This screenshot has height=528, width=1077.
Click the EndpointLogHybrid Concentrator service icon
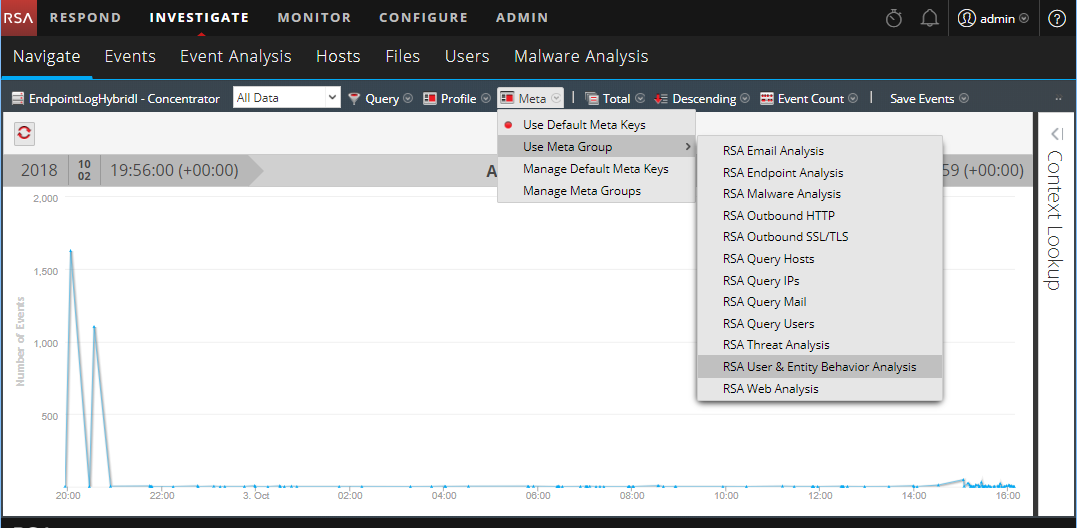click(19, 99)
